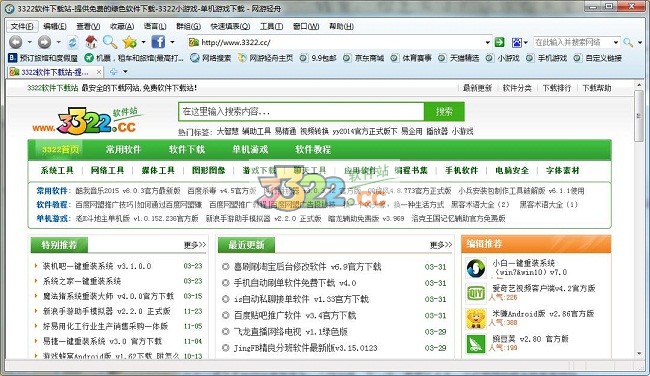
Task: Click the browser Back arrow button
Action: click(x=16, y=42)
